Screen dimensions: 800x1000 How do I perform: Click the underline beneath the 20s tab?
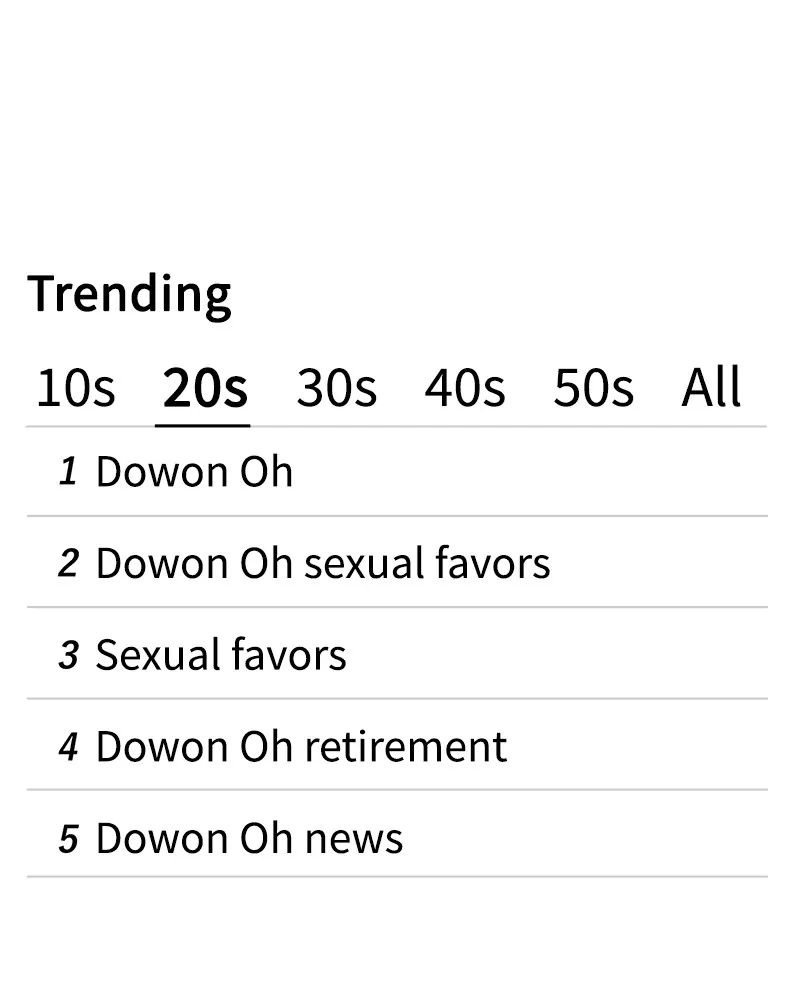pyautogui.click(x=203, y=425)
